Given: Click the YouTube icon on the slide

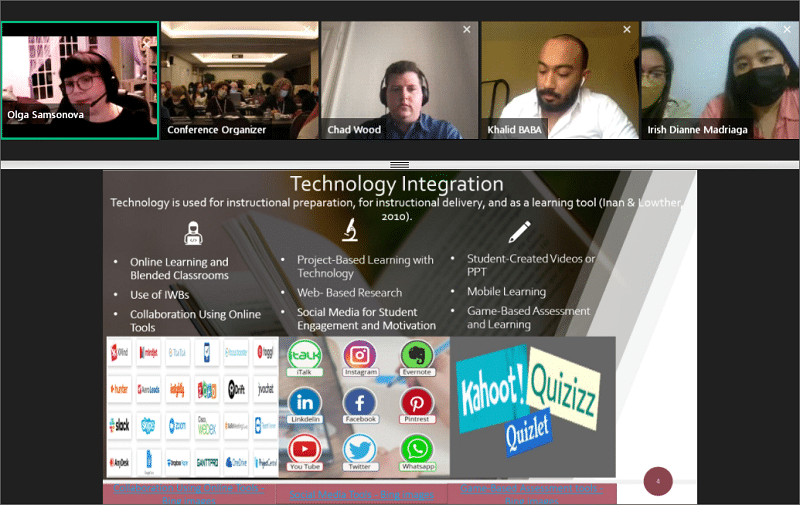Looking at the screenshot, I should click(x=305, y=449).
